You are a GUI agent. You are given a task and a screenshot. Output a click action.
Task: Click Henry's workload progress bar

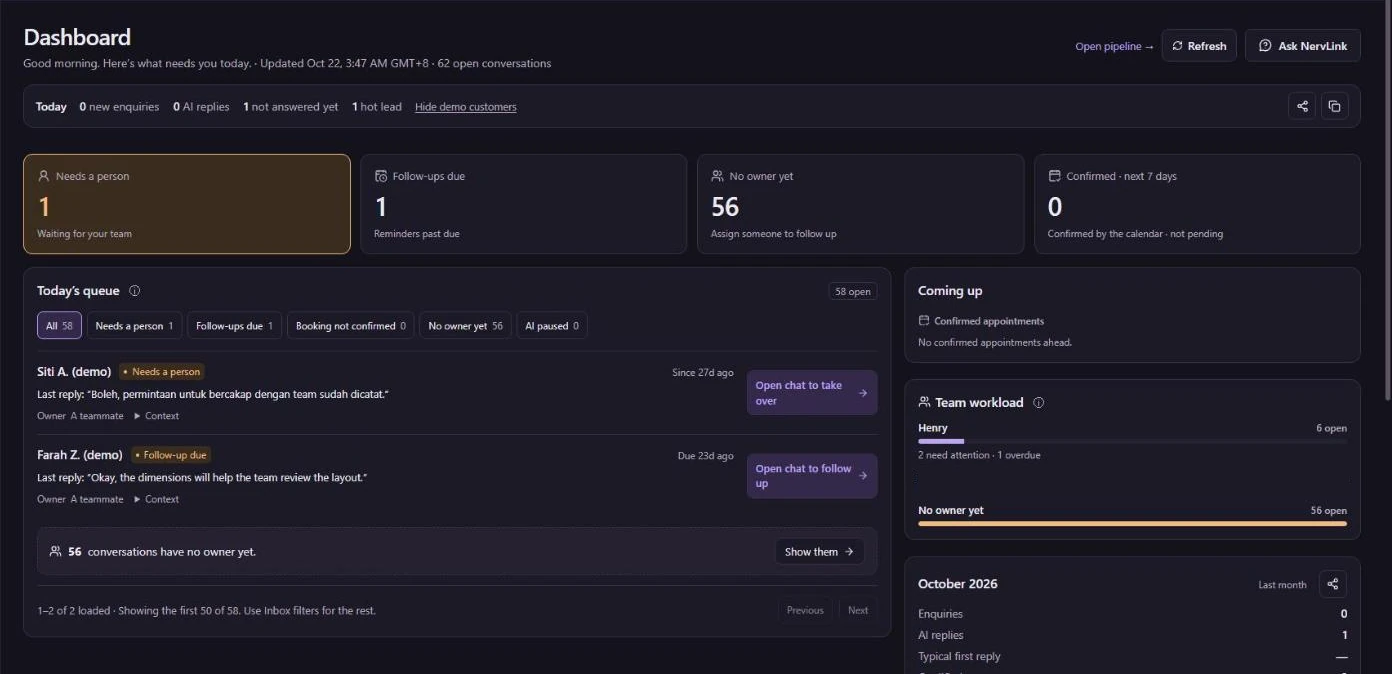tap(1132, 441)
